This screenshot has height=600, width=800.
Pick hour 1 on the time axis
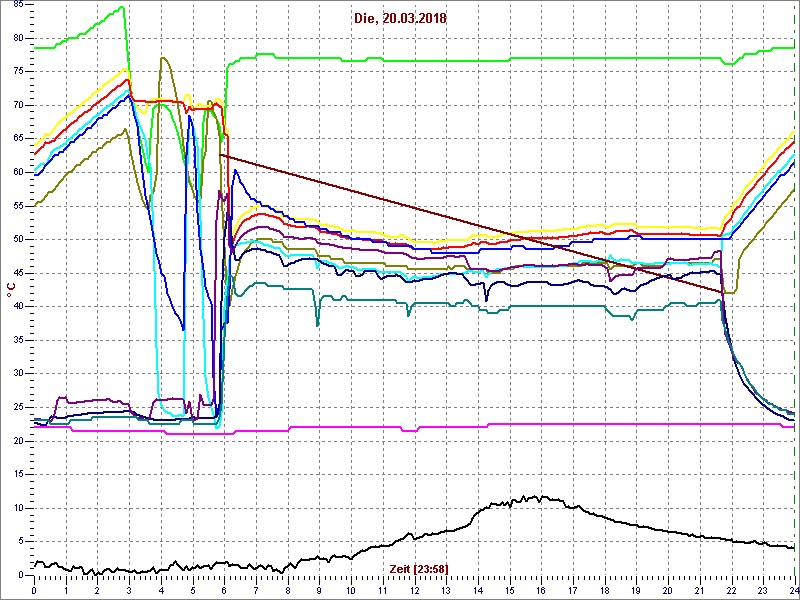pos(66,589)
